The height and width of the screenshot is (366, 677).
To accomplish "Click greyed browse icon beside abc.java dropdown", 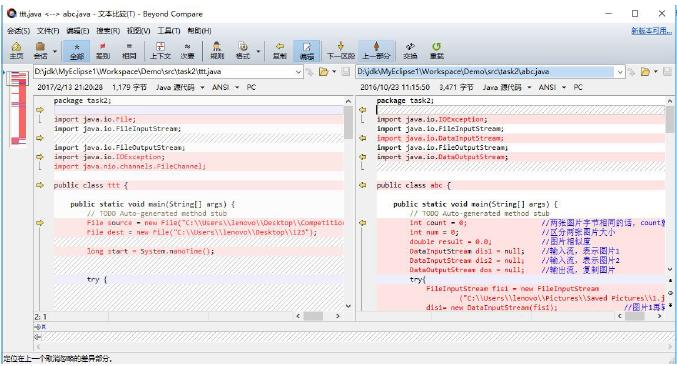I will 631,72.
